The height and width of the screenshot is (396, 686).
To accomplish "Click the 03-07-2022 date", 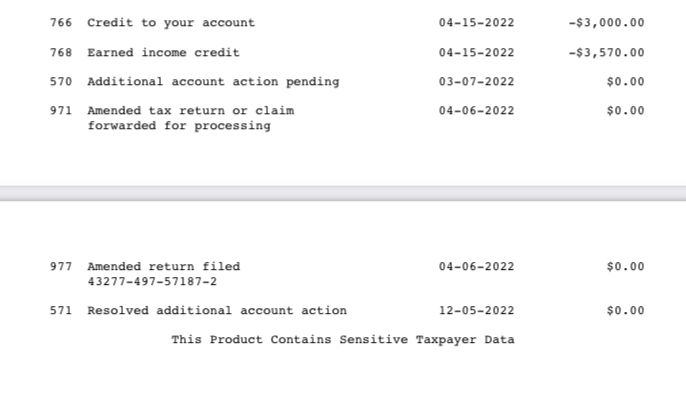I will click(476, 82).
